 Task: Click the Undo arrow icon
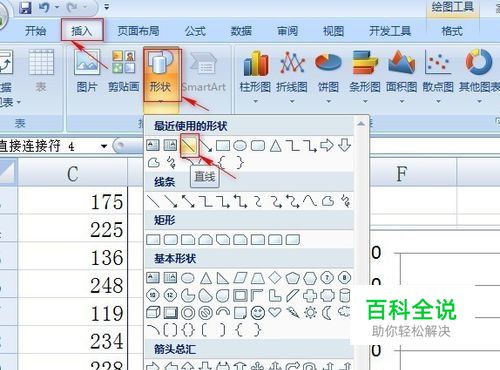(44, 7)
